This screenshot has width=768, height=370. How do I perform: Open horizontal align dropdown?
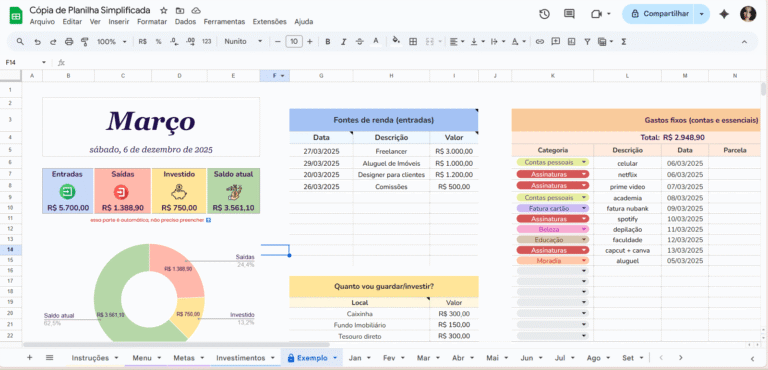coord(457,42)
